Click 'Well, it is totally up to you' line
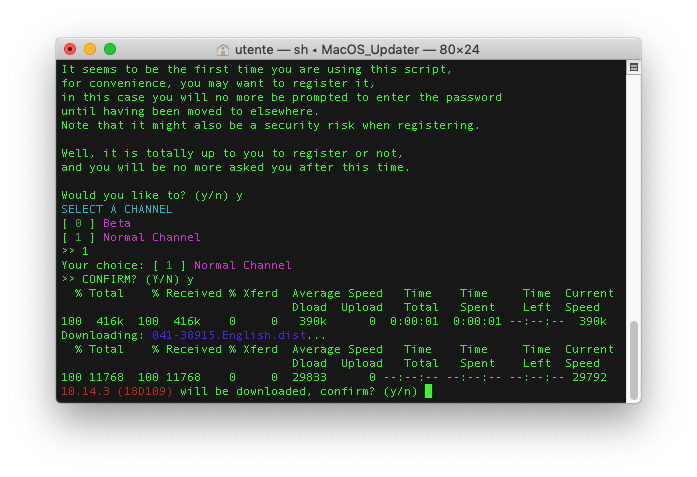Image resolution: width=697 pixels, height=477 pixels. 232,153
